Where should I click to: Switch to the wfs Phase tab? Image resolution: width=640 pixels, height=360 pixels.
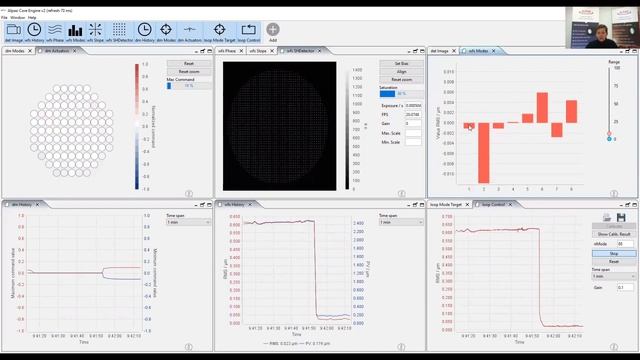(x=227, y=51)
